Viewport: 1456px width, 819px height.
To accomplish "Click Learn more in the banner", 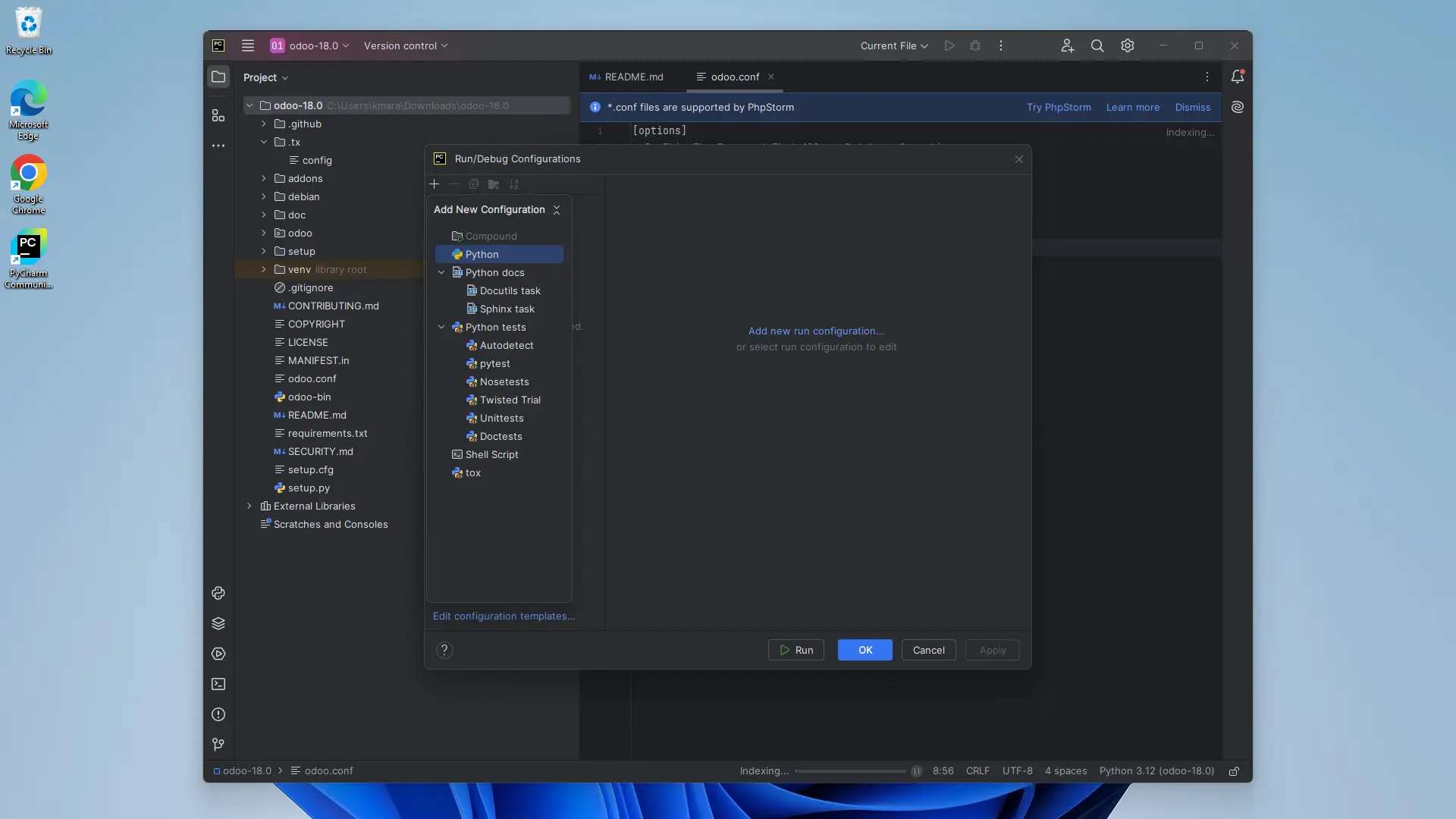I will (x=1133, y=107).
